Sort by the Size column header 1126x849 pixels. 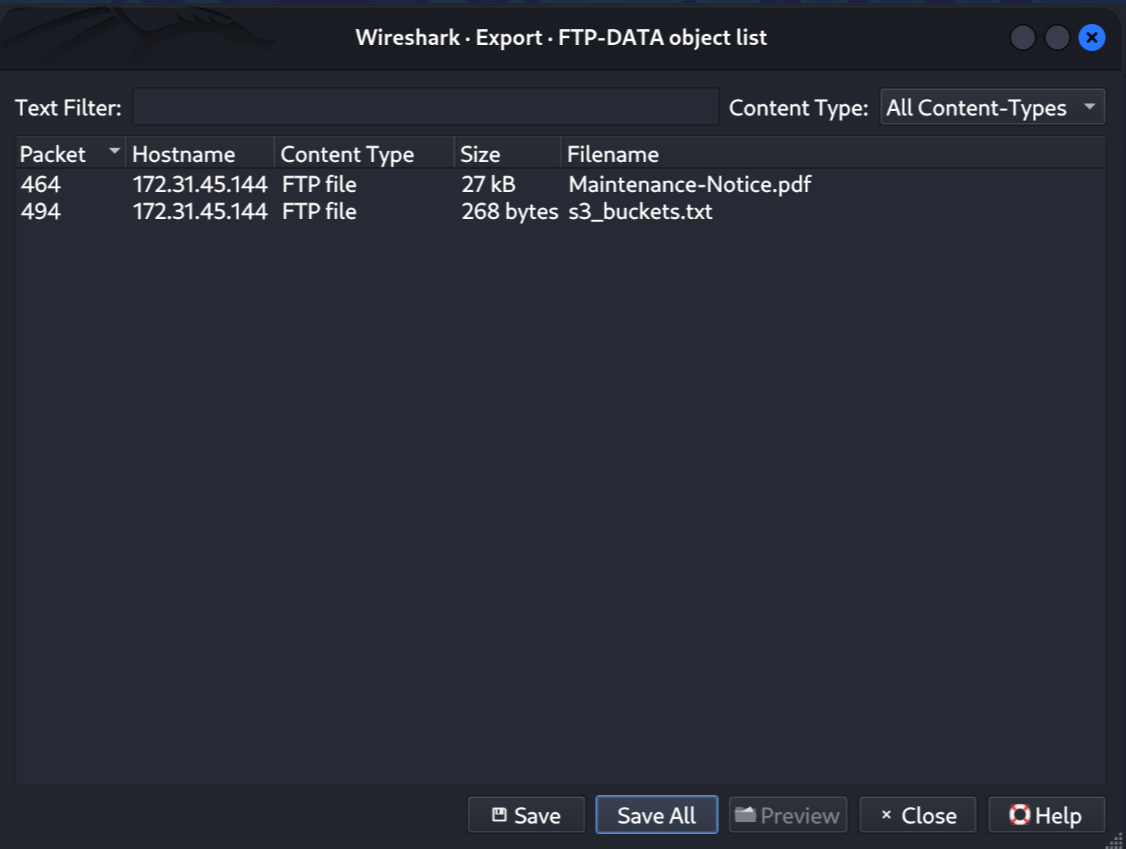tap(508, 154)
